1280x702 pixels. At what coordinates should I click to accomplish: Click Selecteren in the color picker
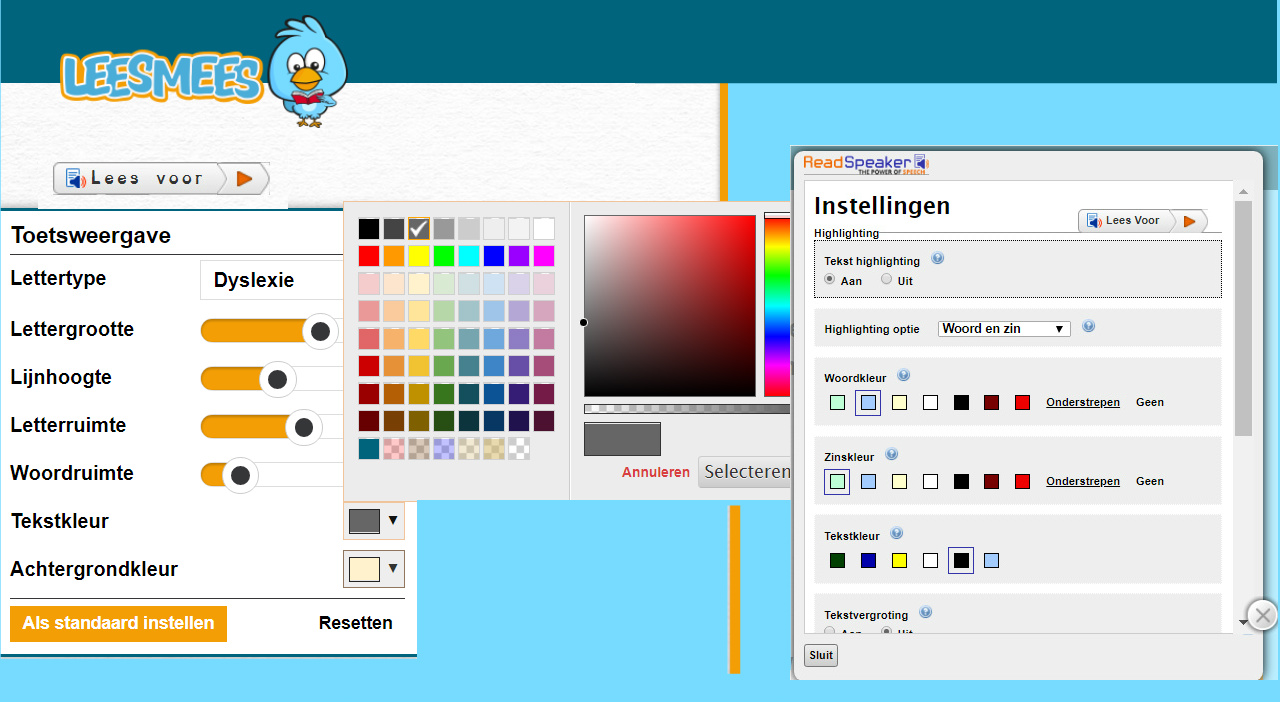[745, 472]
